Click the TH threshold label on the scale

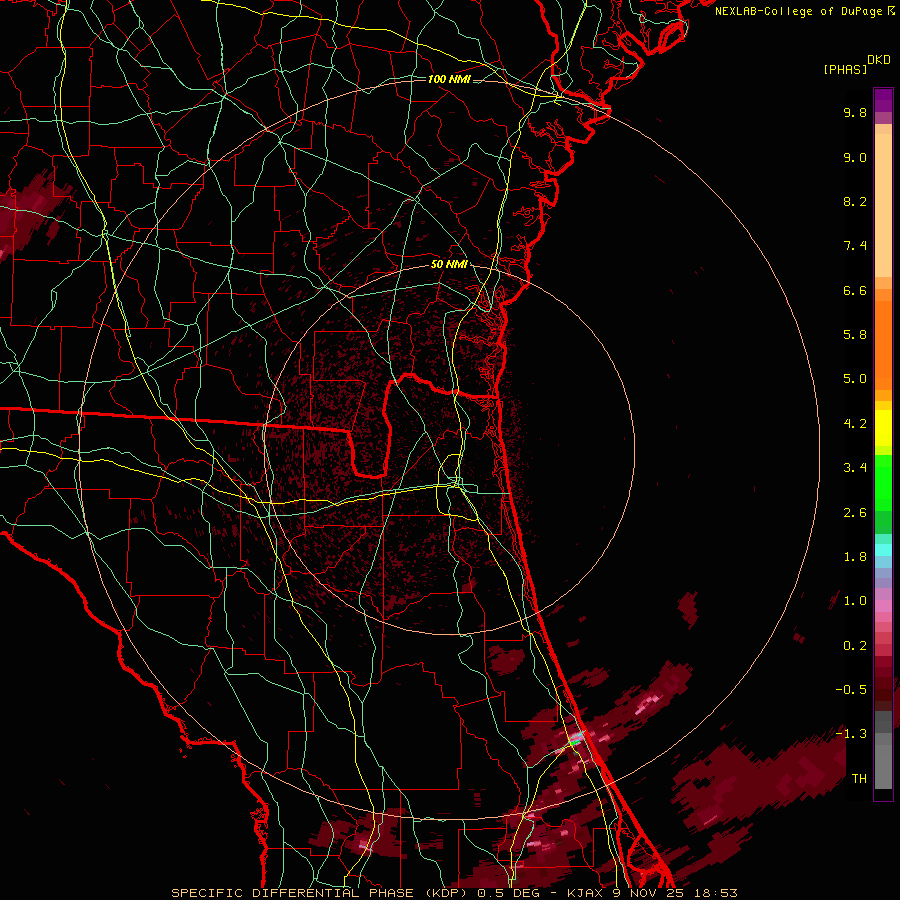[859, 779]
